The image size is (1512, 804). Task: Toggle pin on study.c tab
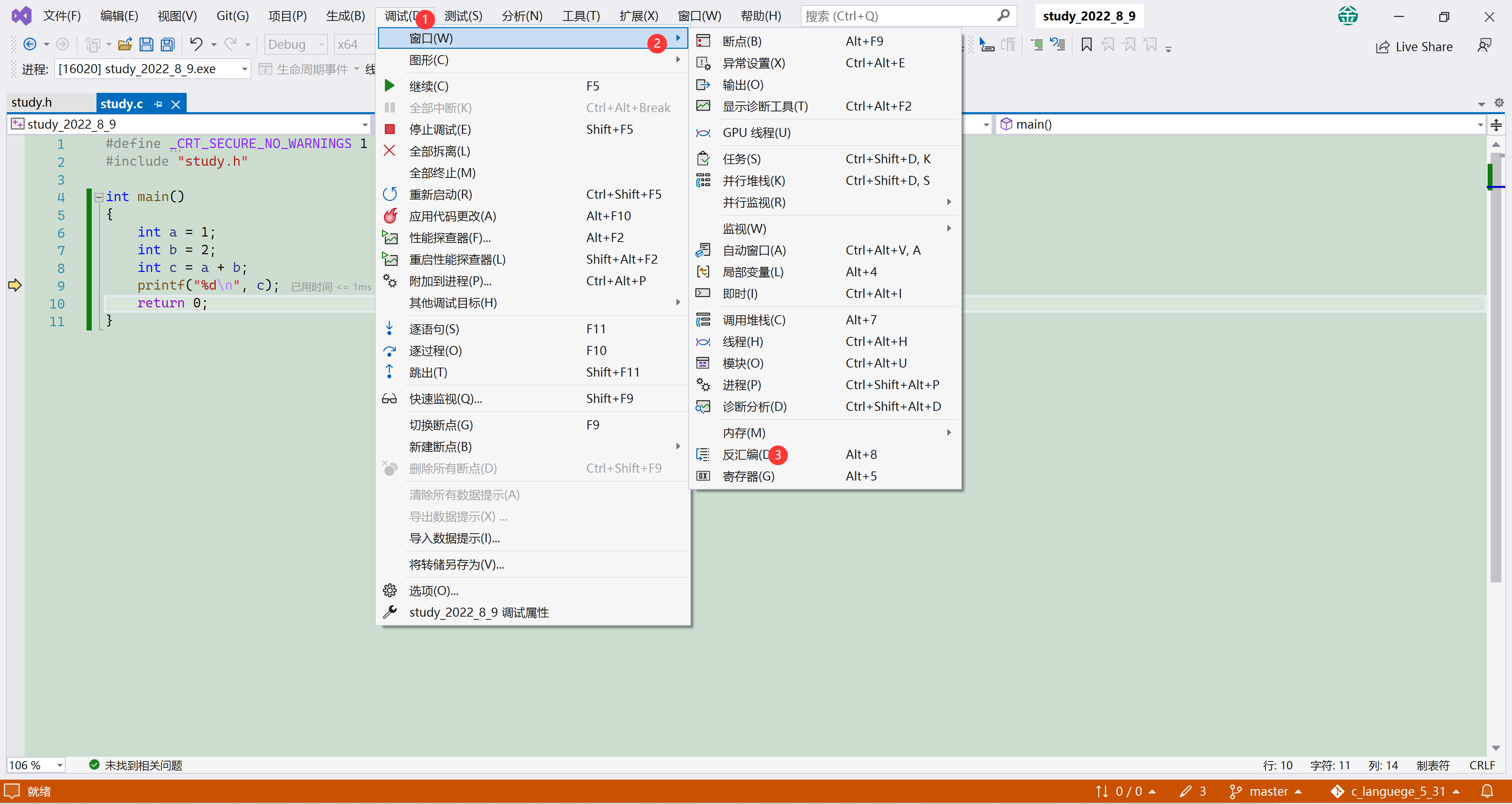click(x=158, y=104)
